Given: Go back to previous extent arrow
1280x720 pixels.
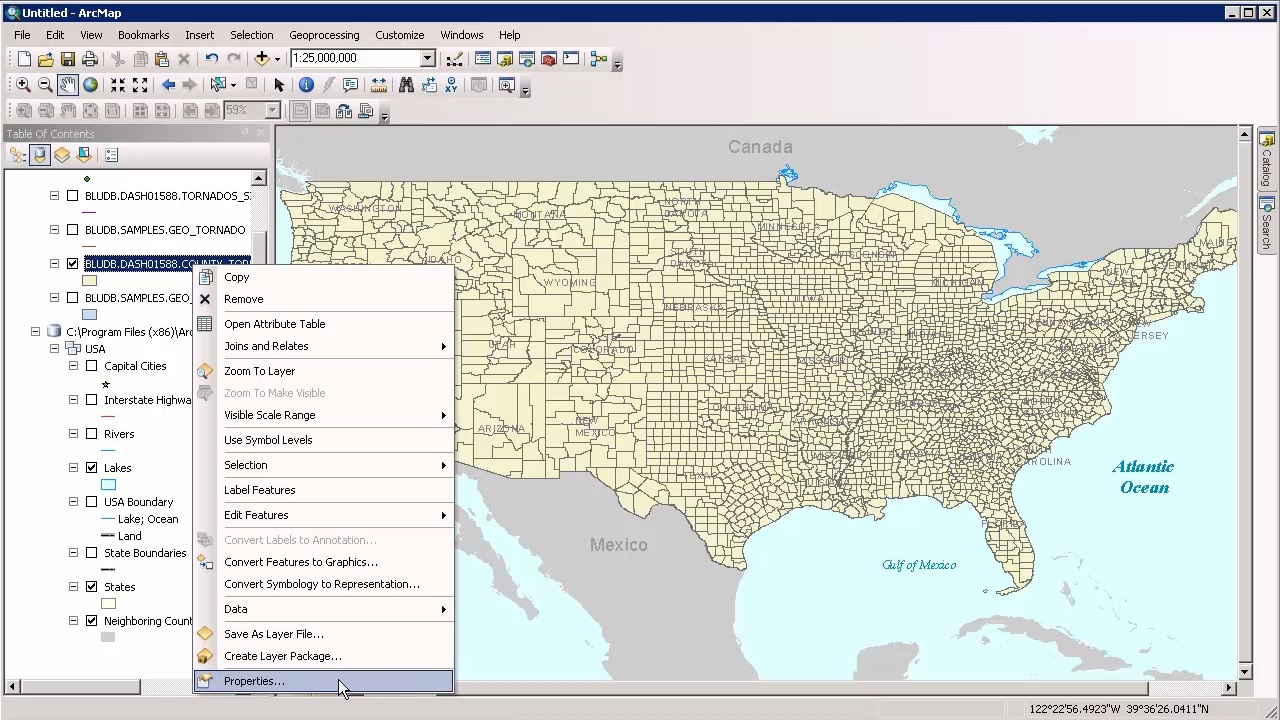Looking at the screenshot, I should click(x=168, y=86).
